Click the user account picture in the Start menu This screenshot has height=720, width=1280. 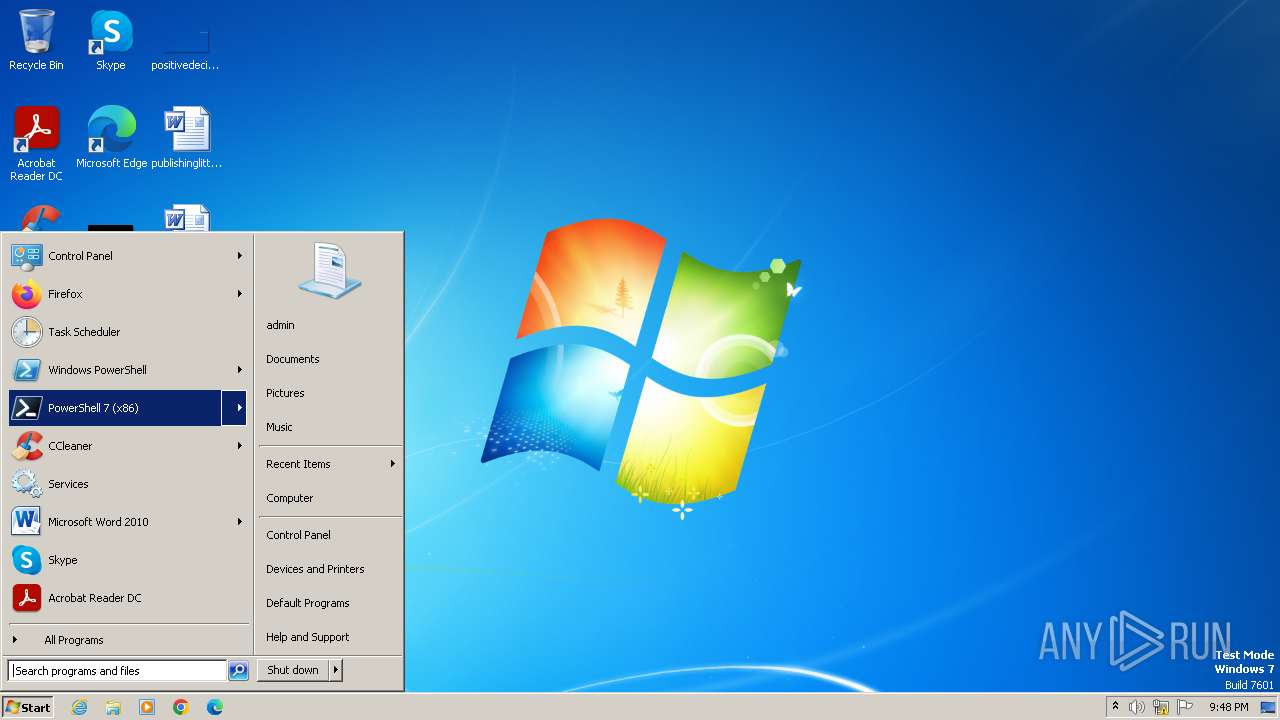coord(330,270)
